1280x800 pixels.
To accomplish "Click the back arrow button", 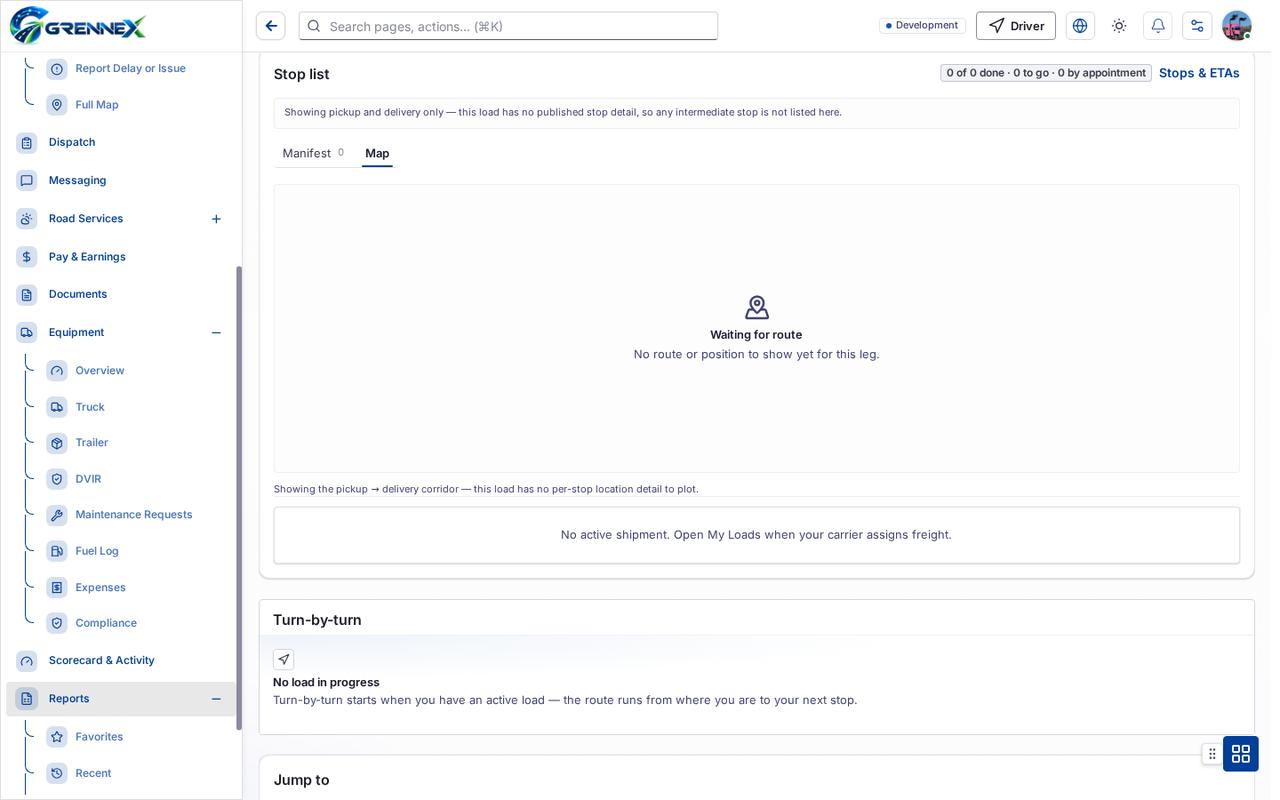I will tap(271, 26).
